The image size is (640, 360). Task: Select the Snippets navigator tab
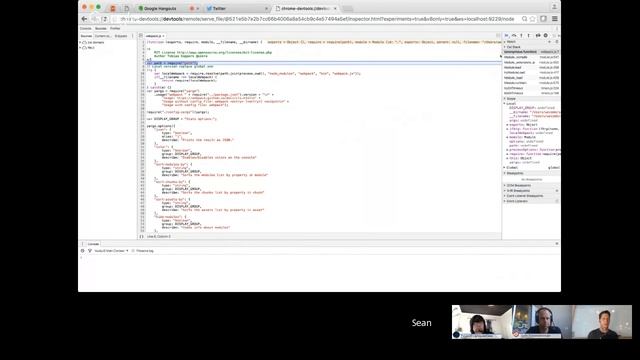121,36
